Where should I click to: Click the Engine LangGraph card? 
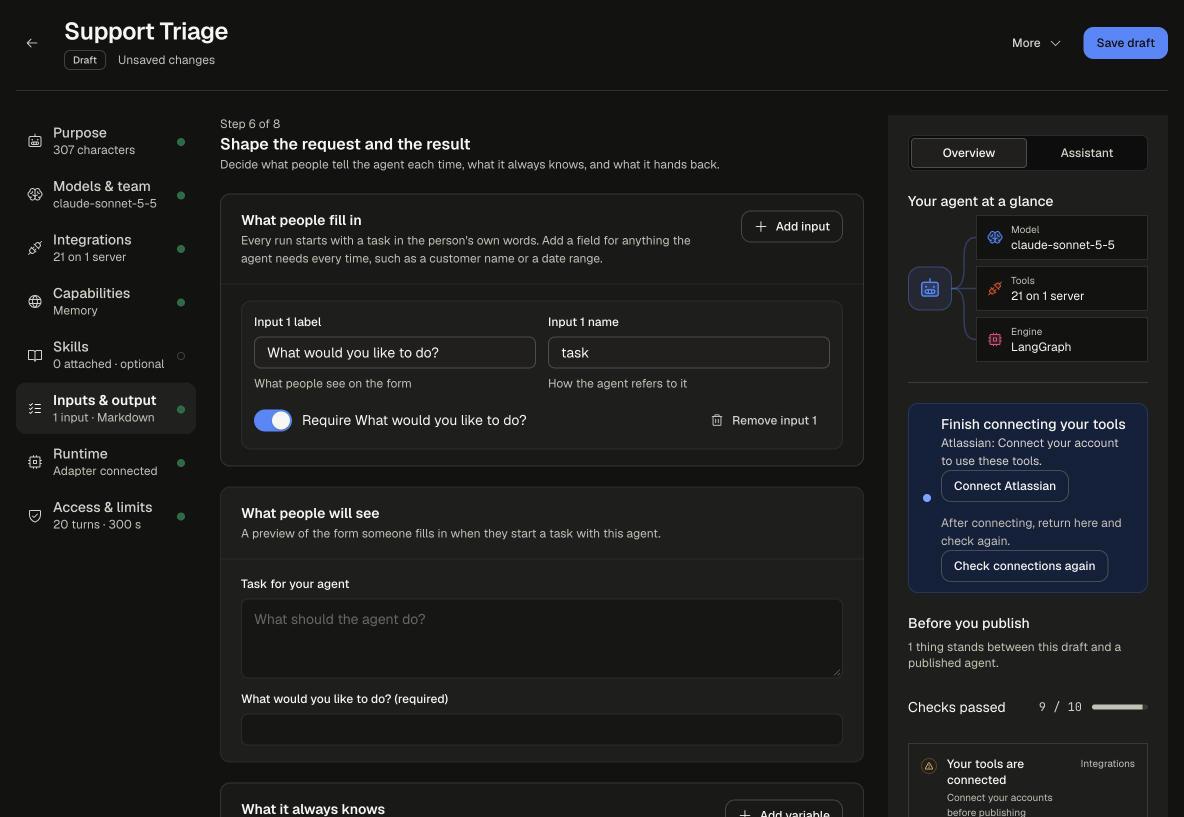[1061, 340]
